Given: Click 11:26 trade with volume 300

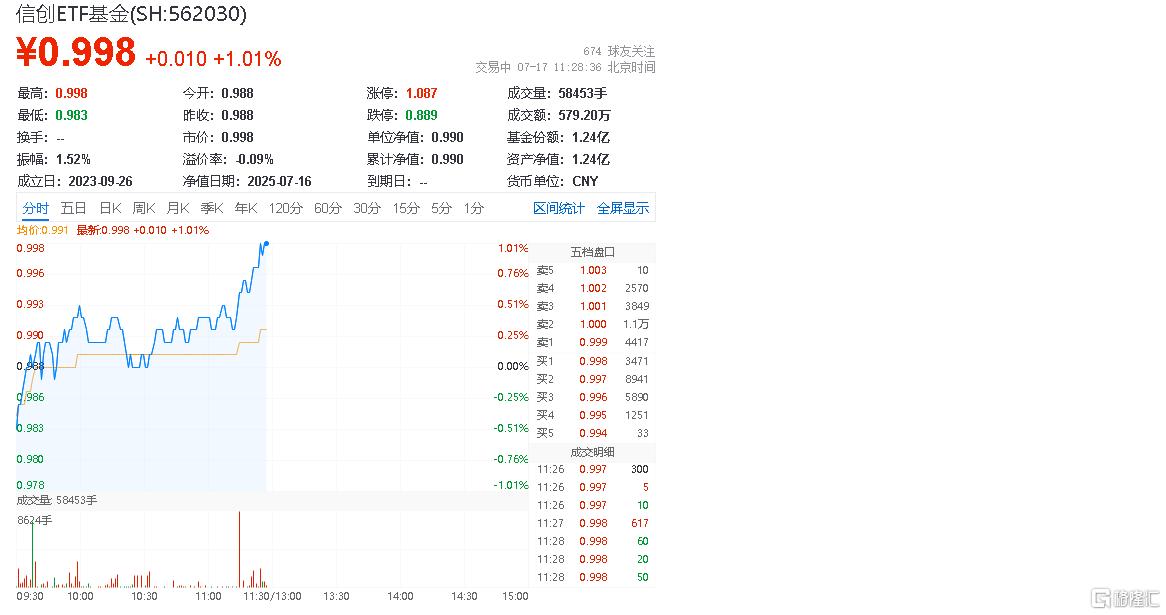Looking at the screenshot, I should coord(593,469).
